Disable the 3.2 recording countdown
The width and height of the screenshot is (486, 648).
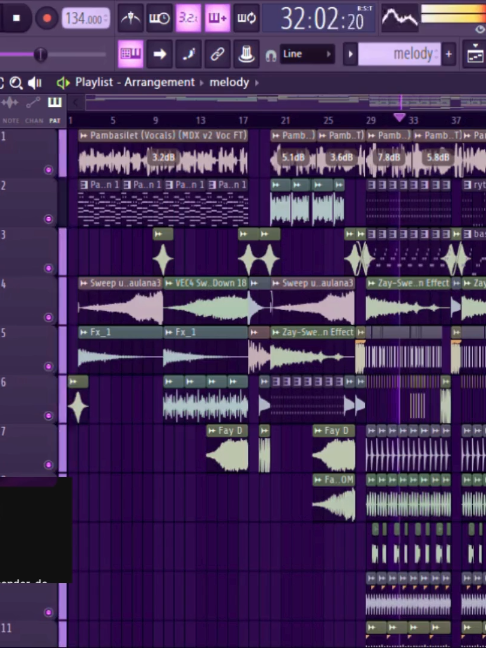[188, 18]
